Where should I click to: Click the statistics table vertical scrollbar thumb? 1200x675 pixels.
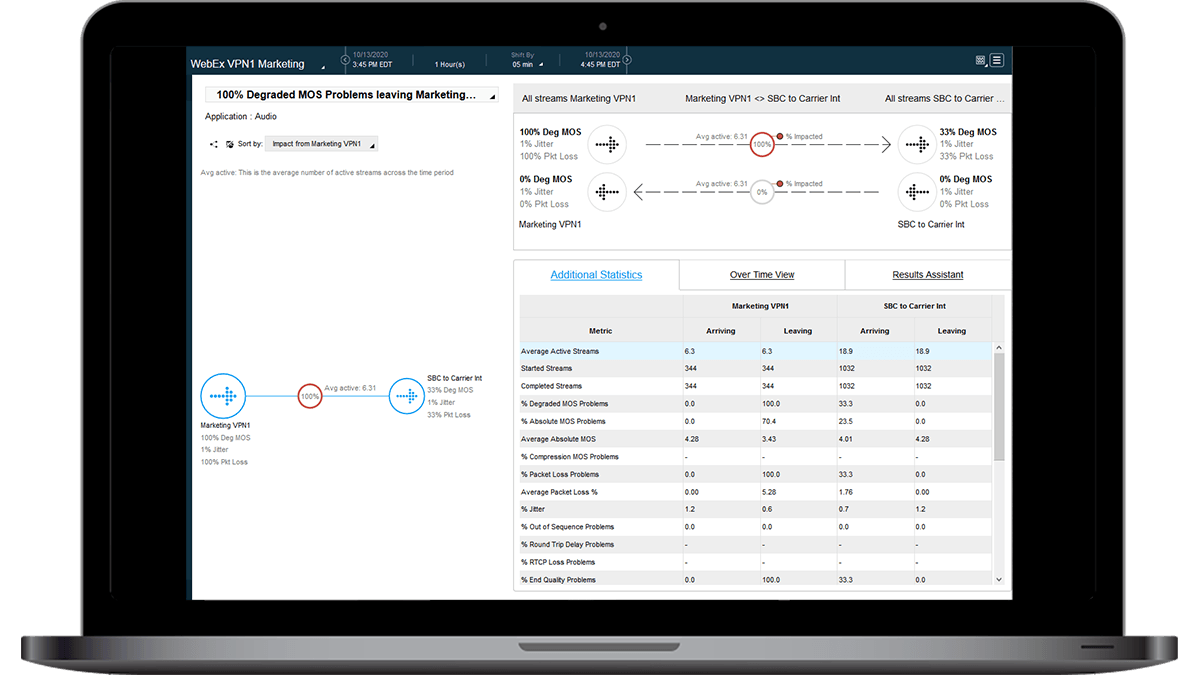click(998, 406)
